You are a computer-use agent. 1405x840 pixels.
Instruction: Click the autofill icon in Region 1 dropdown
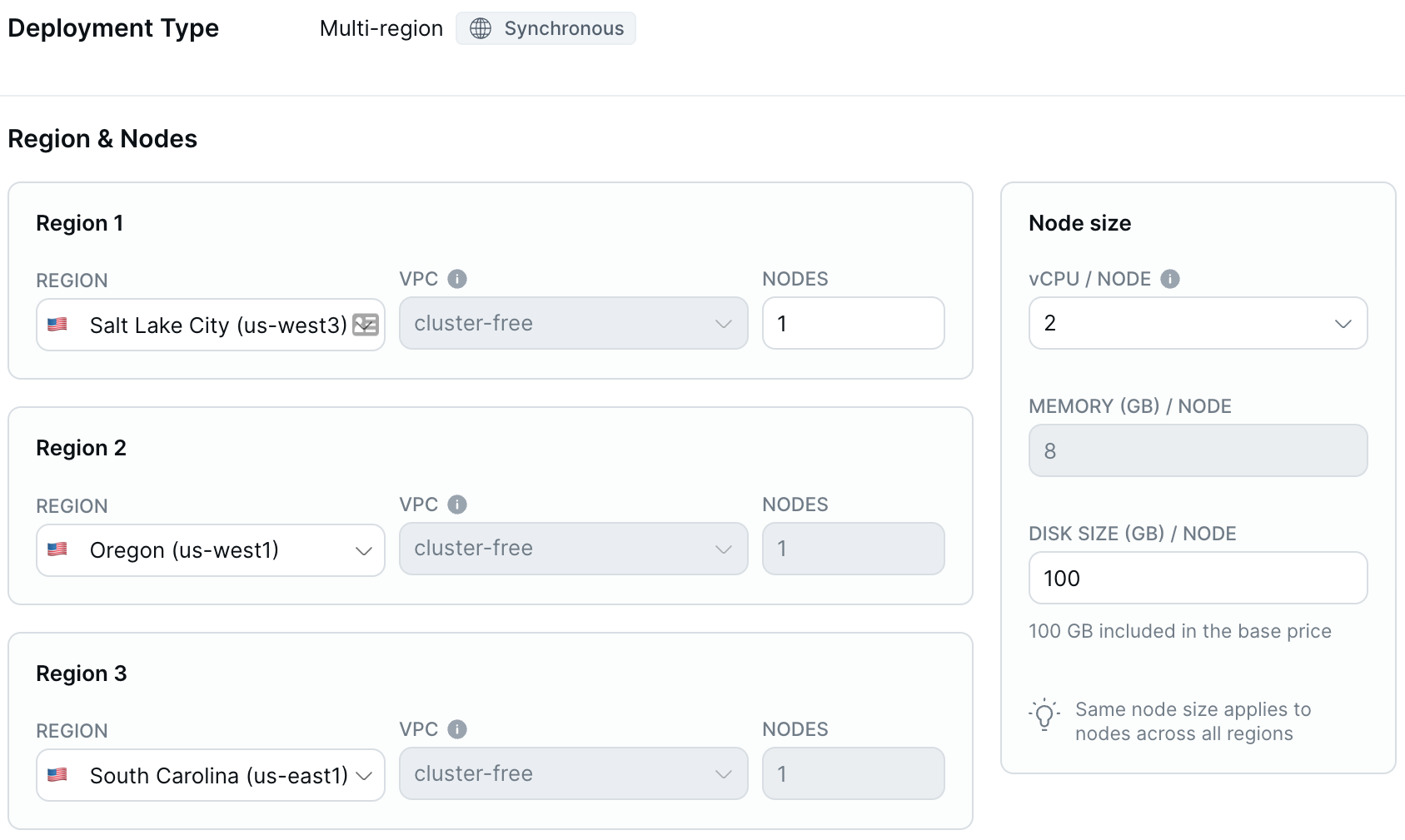pos(366,325)
